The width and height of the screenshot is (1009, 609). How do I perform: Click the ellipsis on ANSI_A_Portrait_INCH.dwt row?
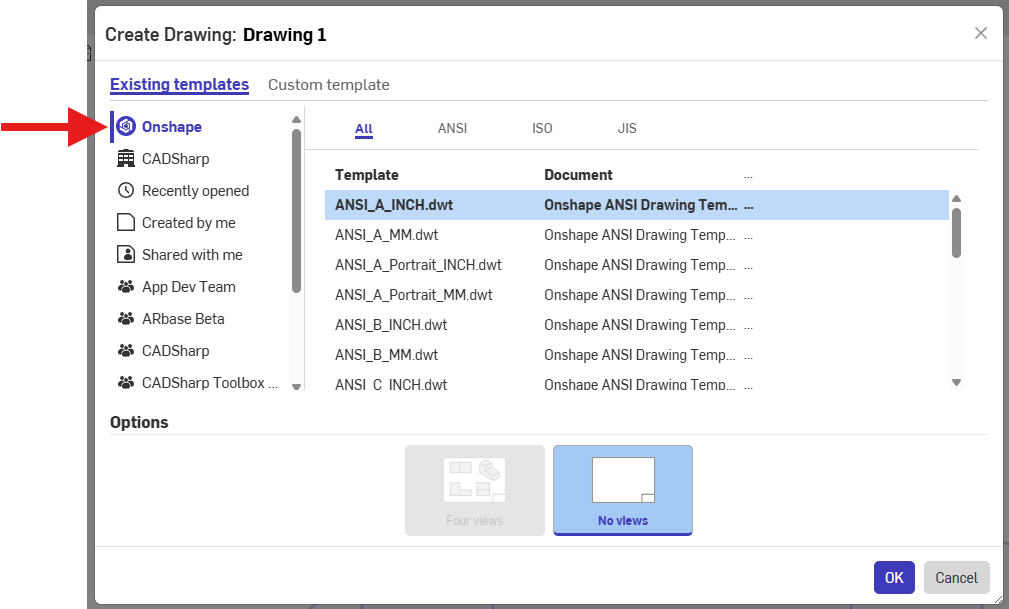point(748,267)
